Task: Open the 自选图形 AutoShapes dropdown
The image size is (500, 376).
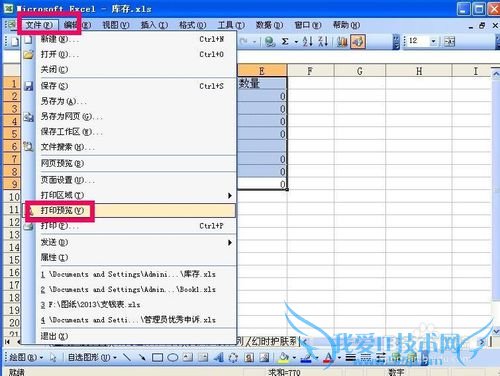Action: click(x=92, y=358)
